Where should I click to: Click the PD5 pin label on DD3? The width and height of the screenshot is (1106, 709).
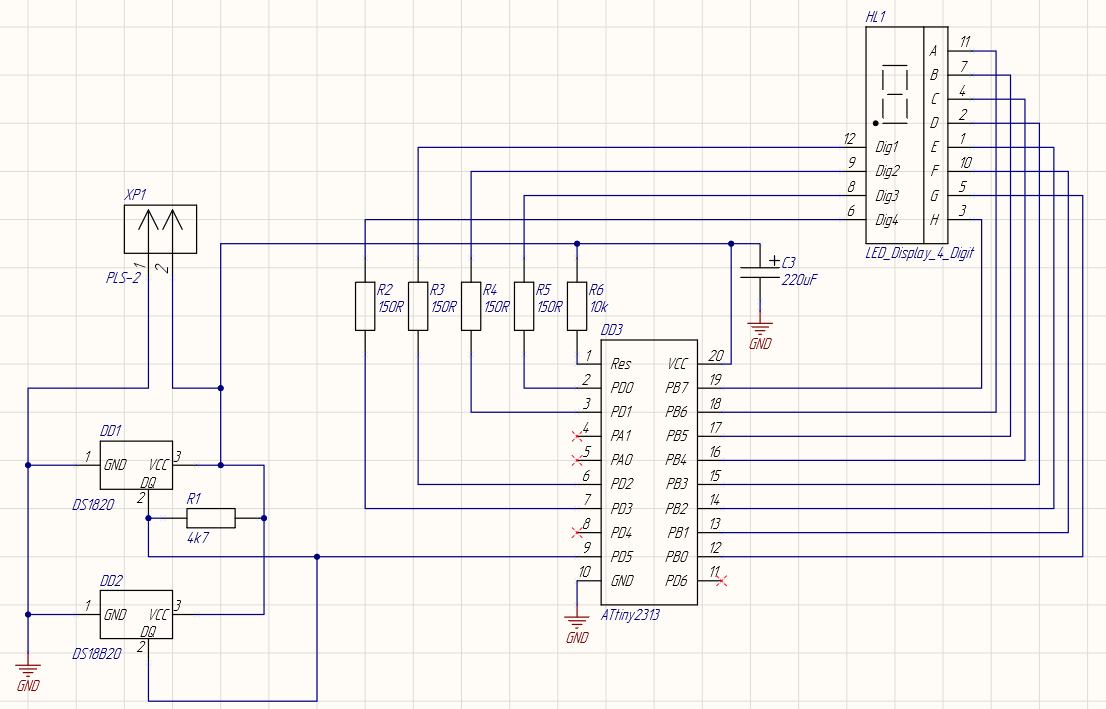[621, 557]
